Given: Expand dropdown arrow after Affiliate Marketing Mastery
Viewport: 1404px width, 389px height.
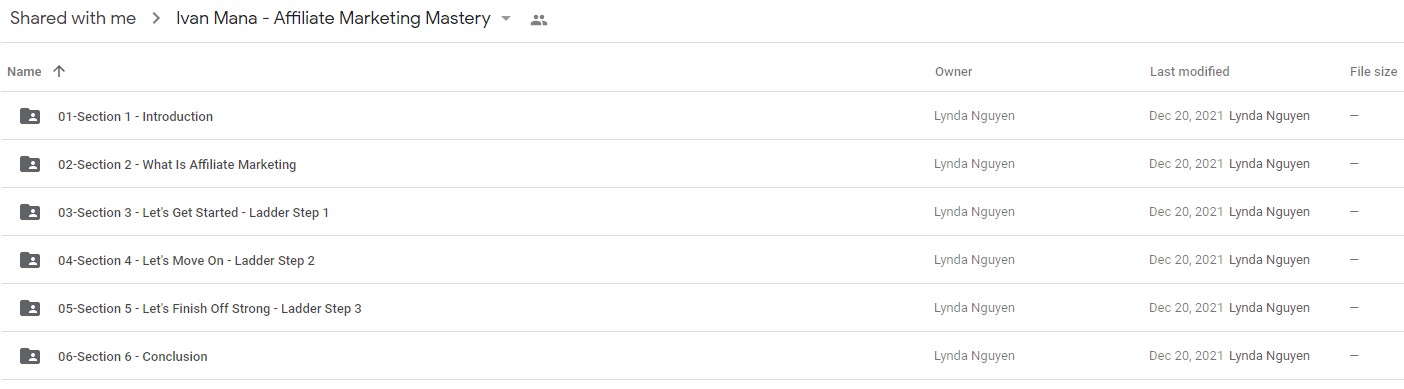Looking at the screenshot, I should 506,19.
